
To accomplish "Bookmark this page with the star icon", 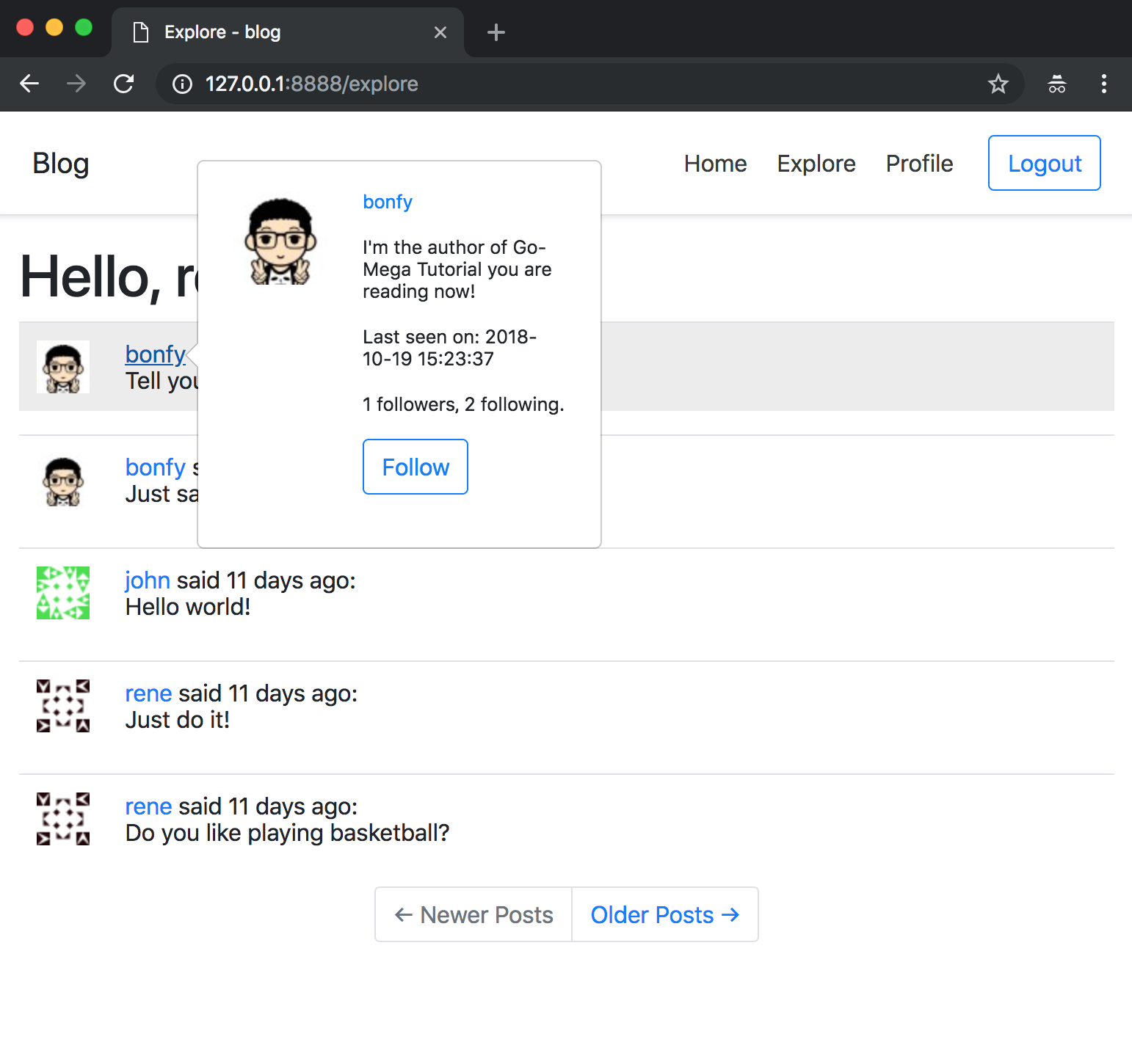I will (998, 84).
